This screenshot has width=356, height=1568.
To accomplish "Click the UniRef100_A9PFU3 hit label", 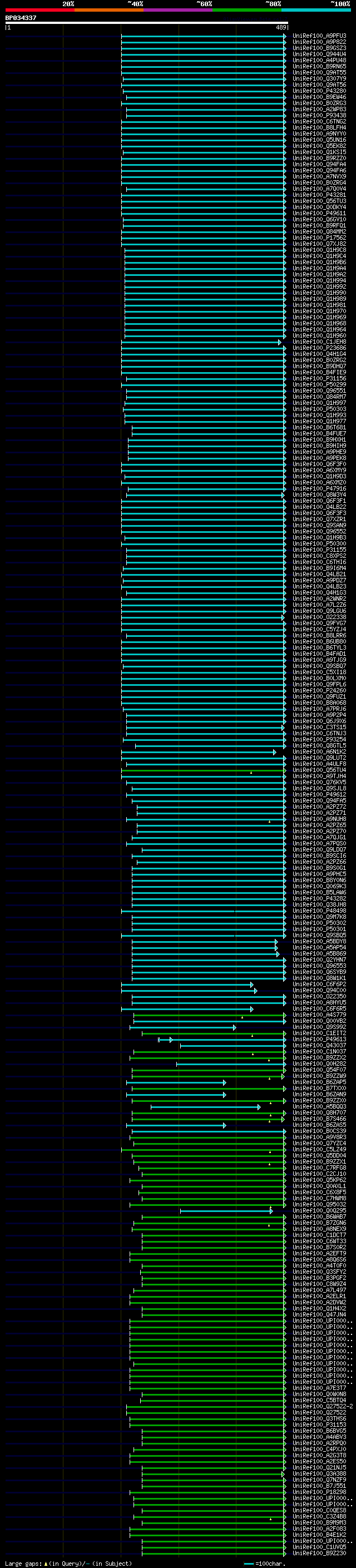I will coord(319,36).
